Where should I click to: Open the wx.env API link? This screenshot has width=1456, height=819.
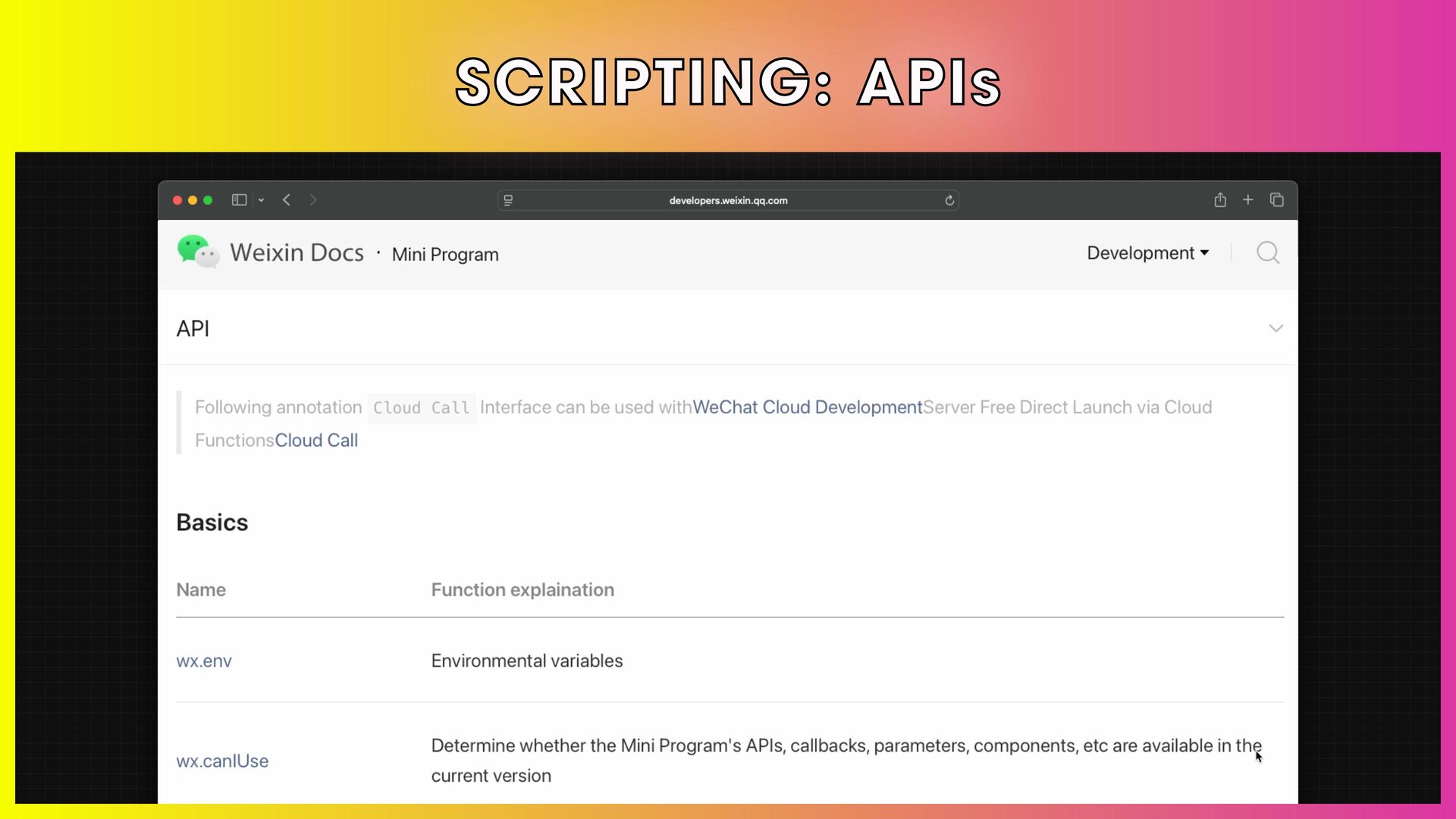click(x=204, y=661)
